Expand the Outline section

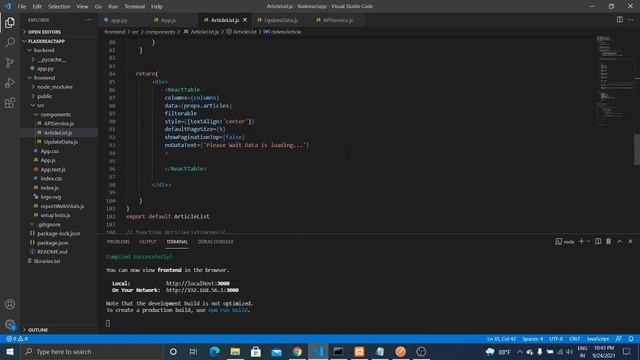tap(38, 330)
